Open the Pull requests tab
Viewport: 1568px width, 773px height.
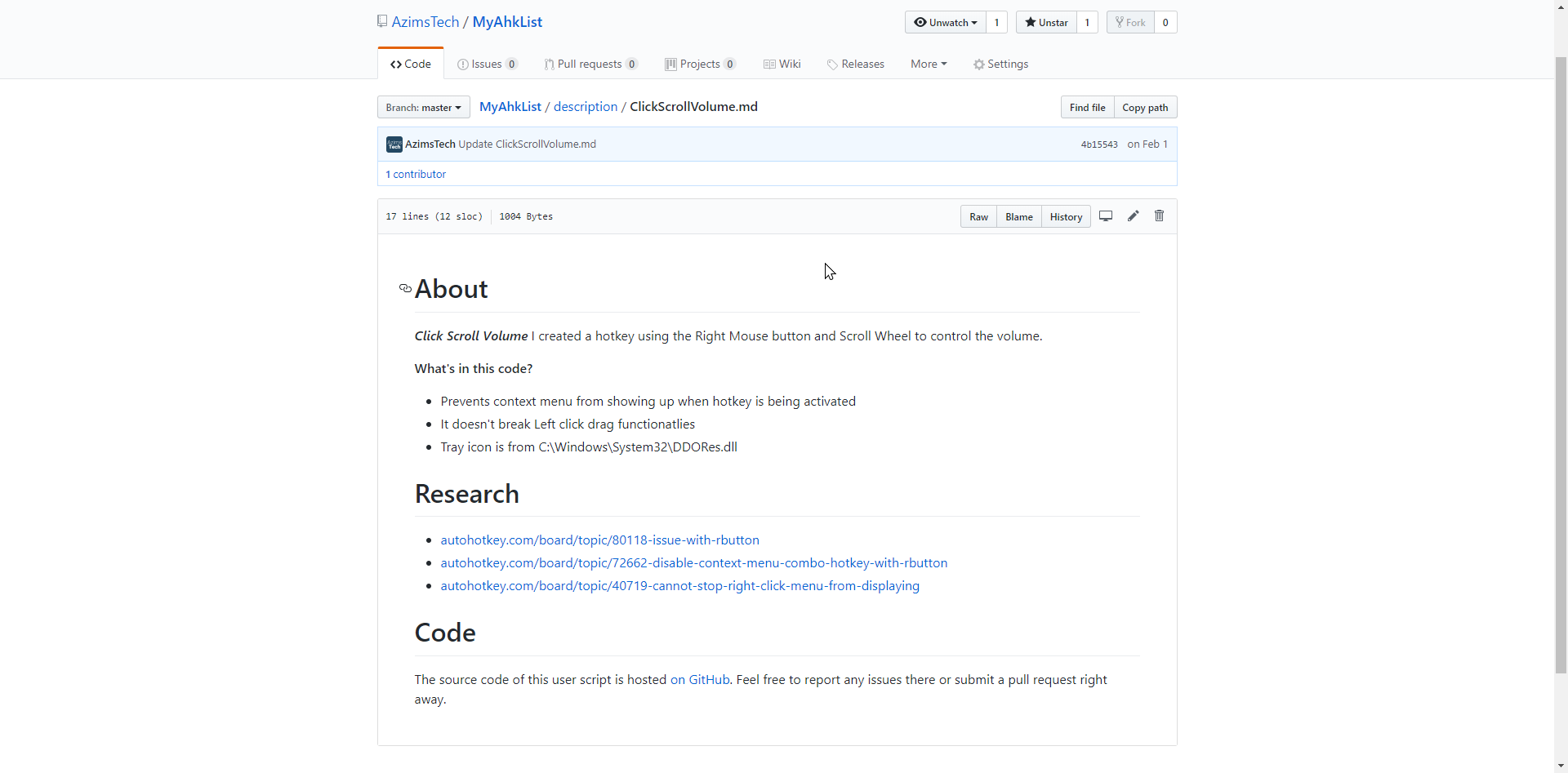point(590,64)
